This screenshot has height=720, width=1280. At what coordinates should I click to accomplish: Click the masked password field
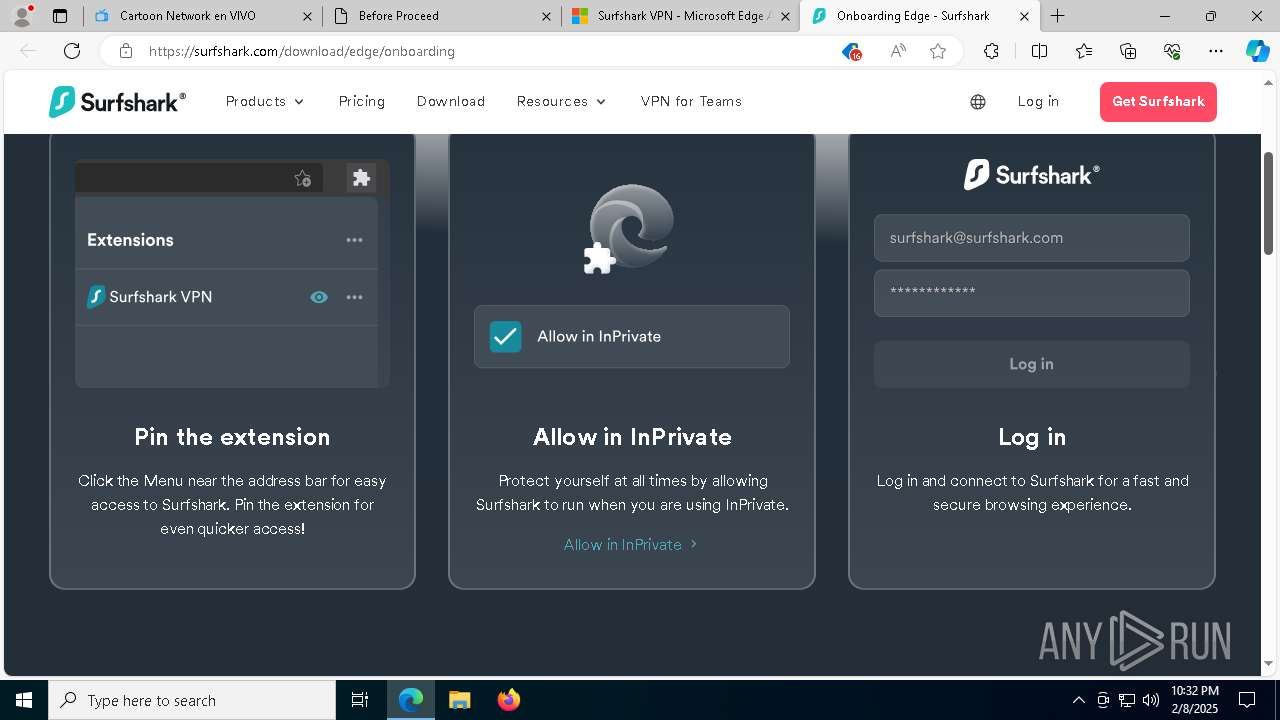pyautogui.click(x=1031, y=293)
